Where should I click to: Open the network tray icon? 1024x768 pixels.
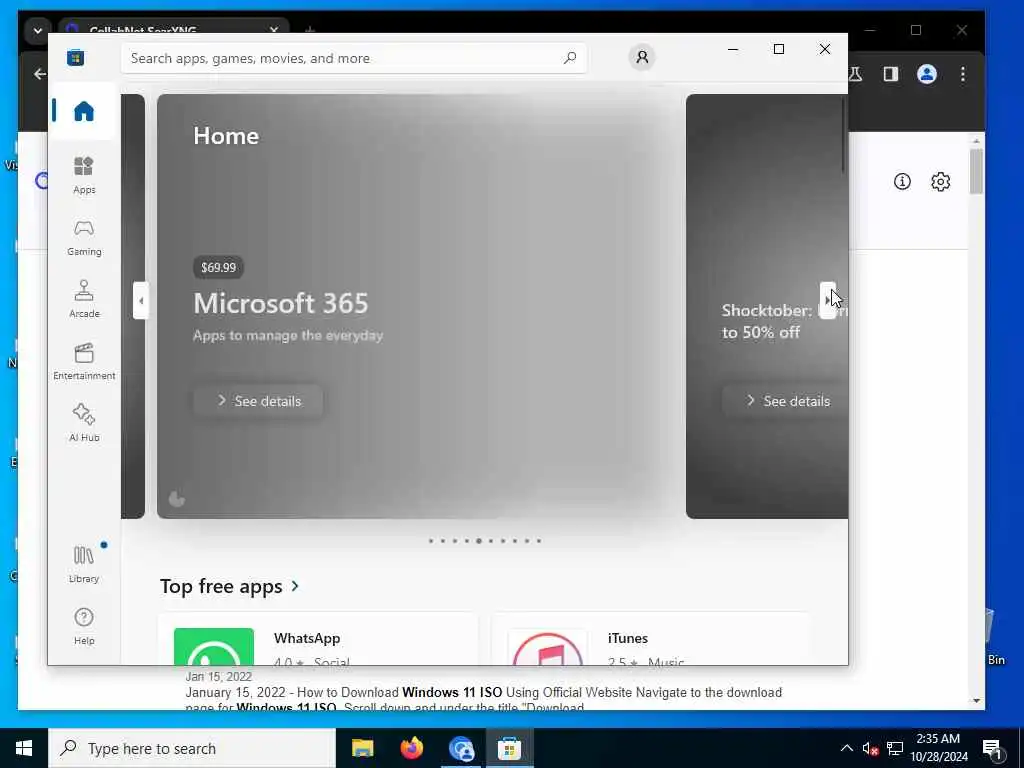[x=895, y=748]
